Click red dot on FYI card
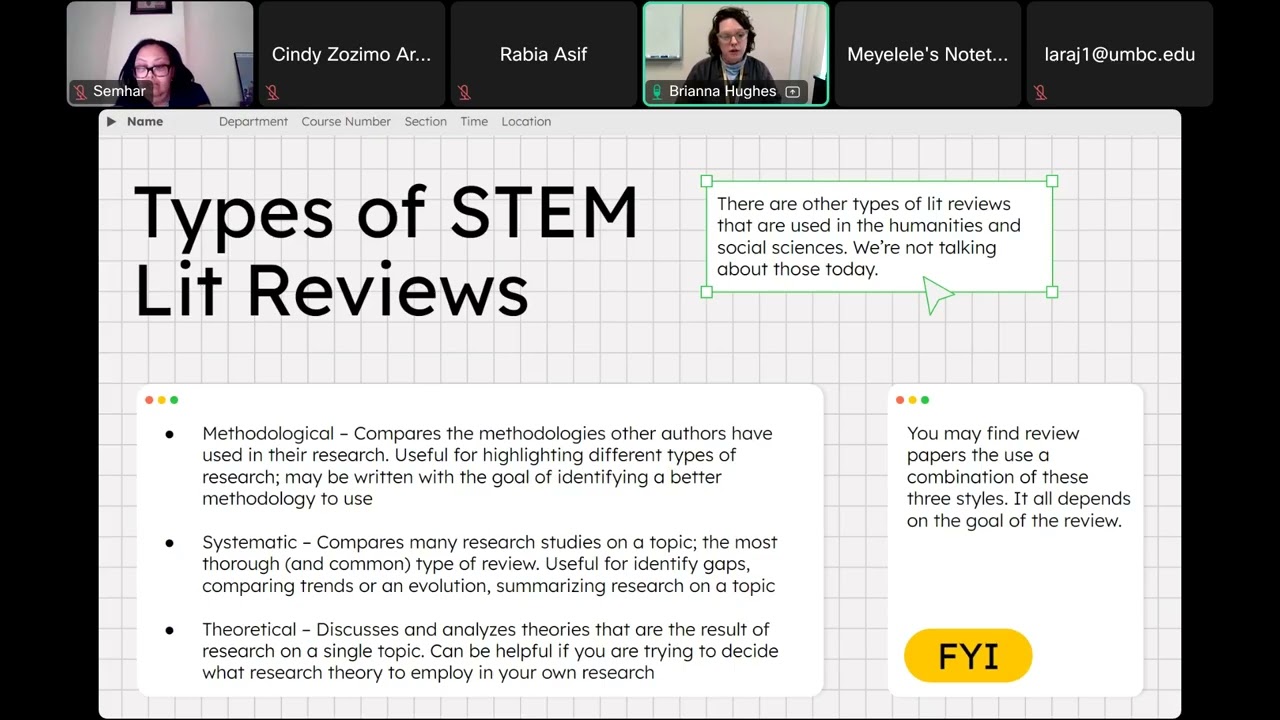 [900, 400]
